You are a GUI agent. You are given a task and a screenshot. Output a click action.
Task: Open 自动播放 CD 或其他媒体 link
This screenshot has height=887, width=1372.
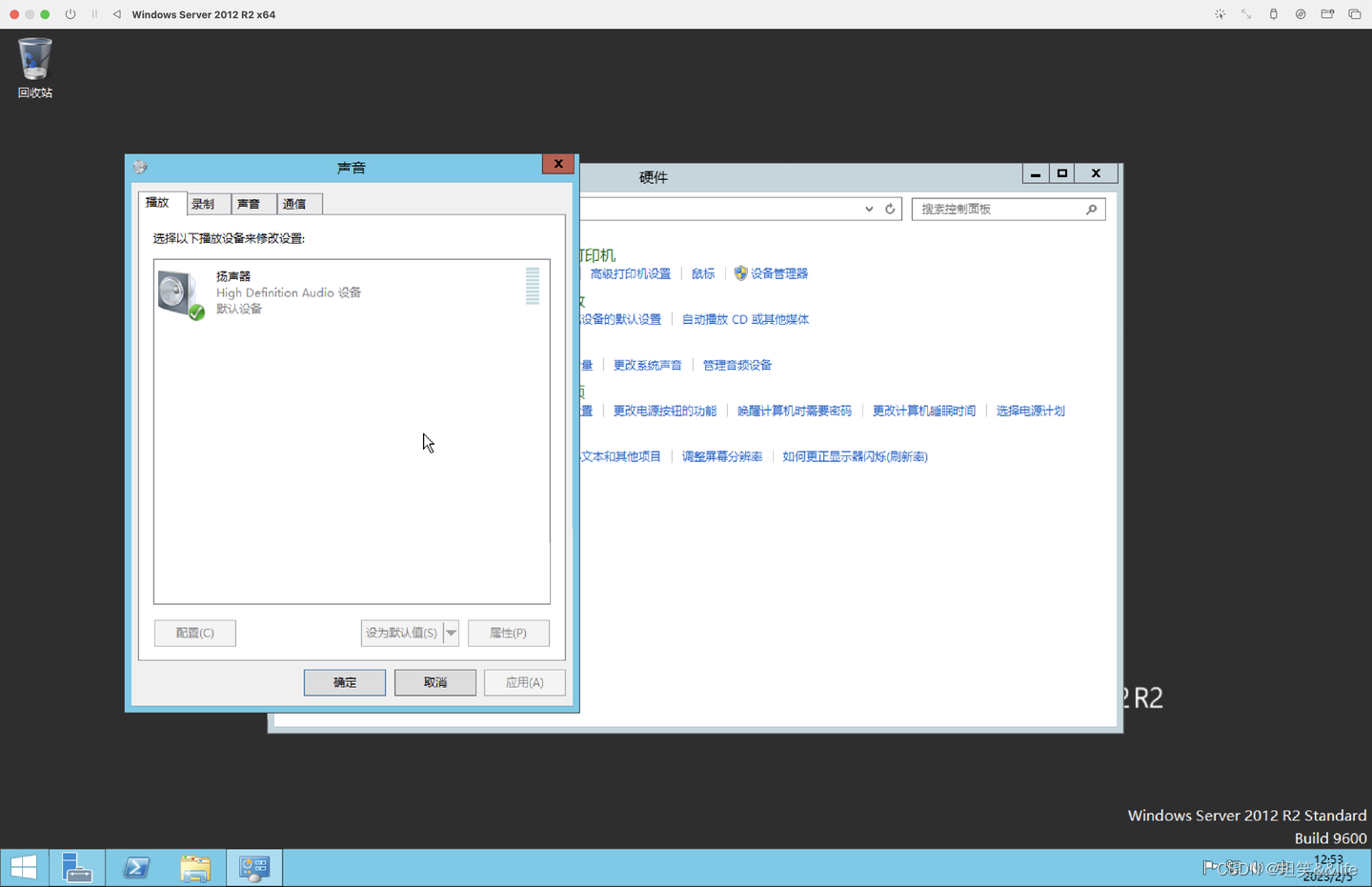[745, 319]
